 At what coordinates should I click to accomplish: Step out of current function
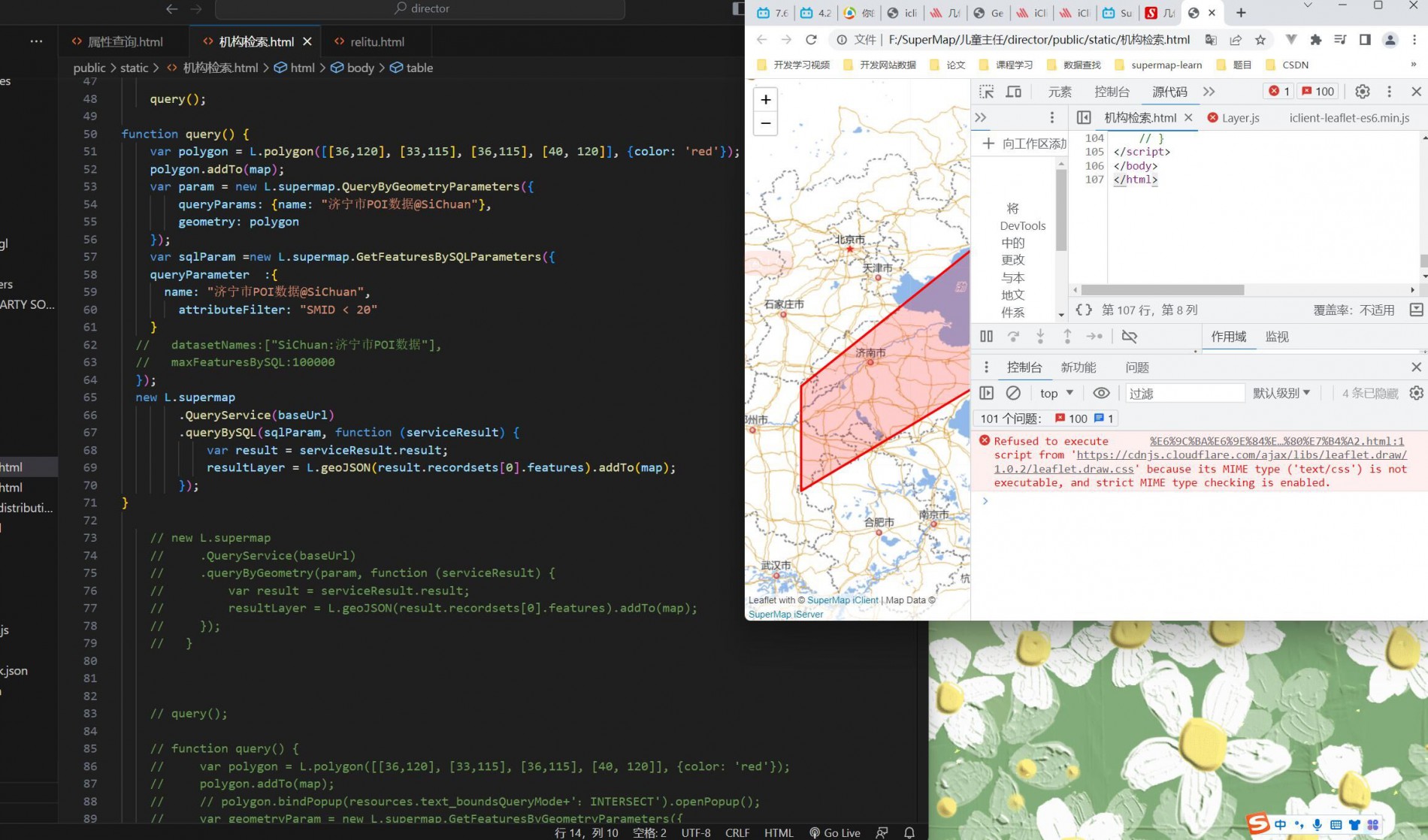point(1067,337)
